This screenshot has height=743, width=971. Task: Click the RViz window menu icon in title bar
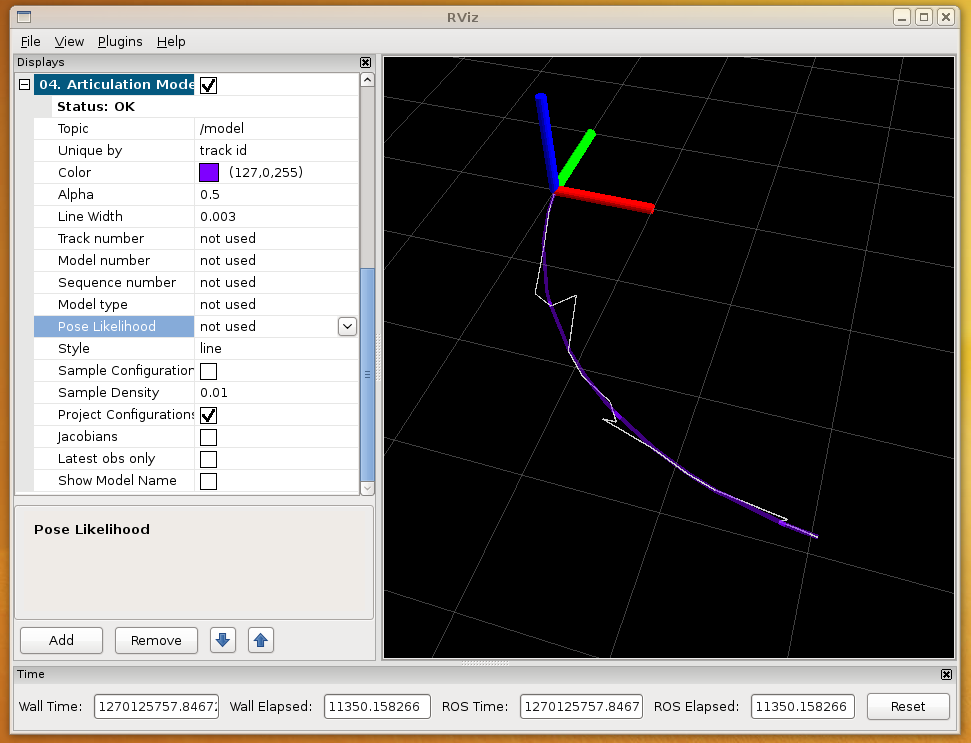point(24,17)
